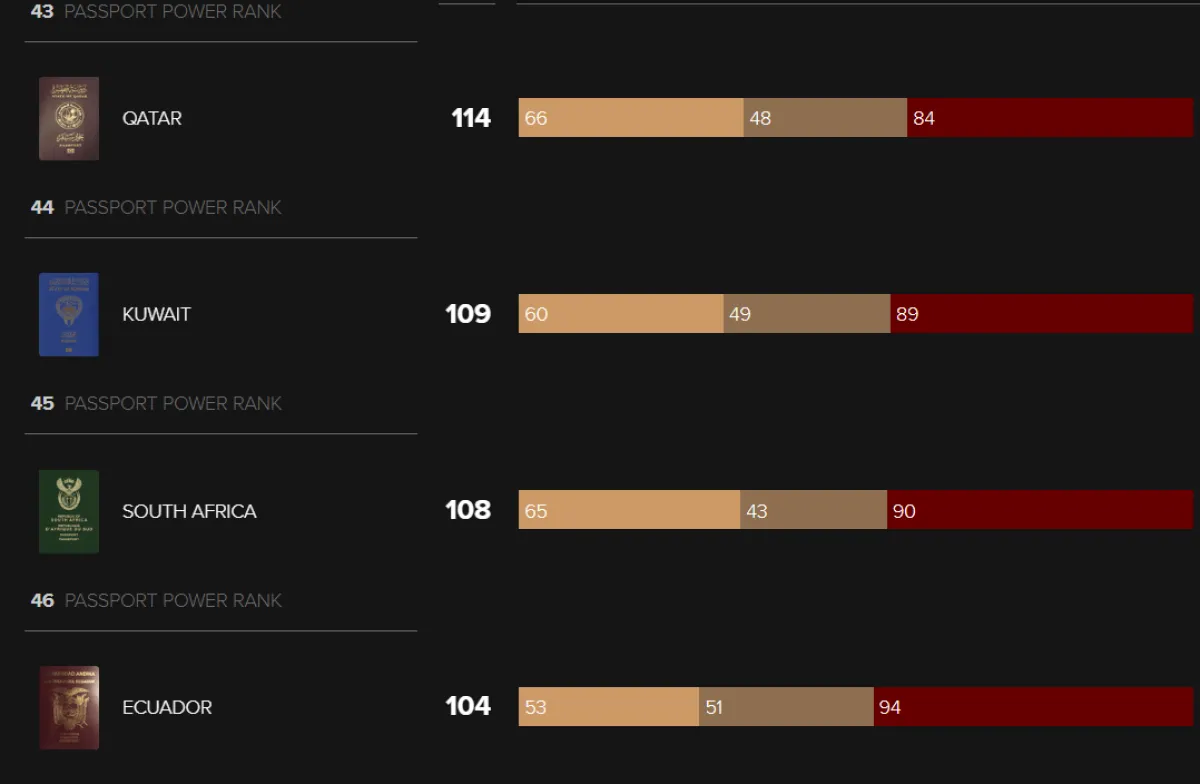Click Ecuador's tan bar segment showing 53

click(608, 707)
